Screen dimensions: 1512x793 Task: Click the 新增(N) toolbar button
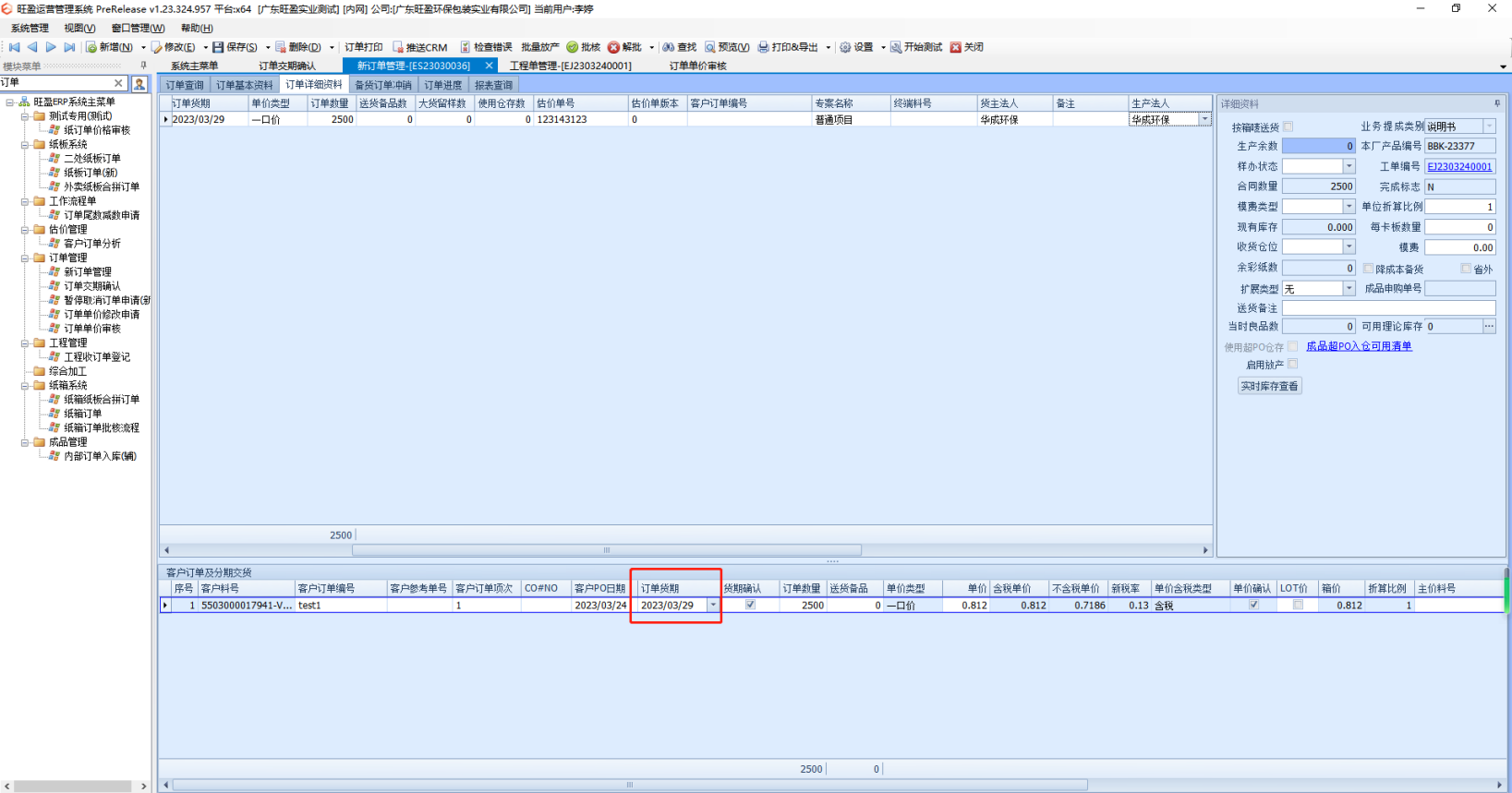coord(110,47)
